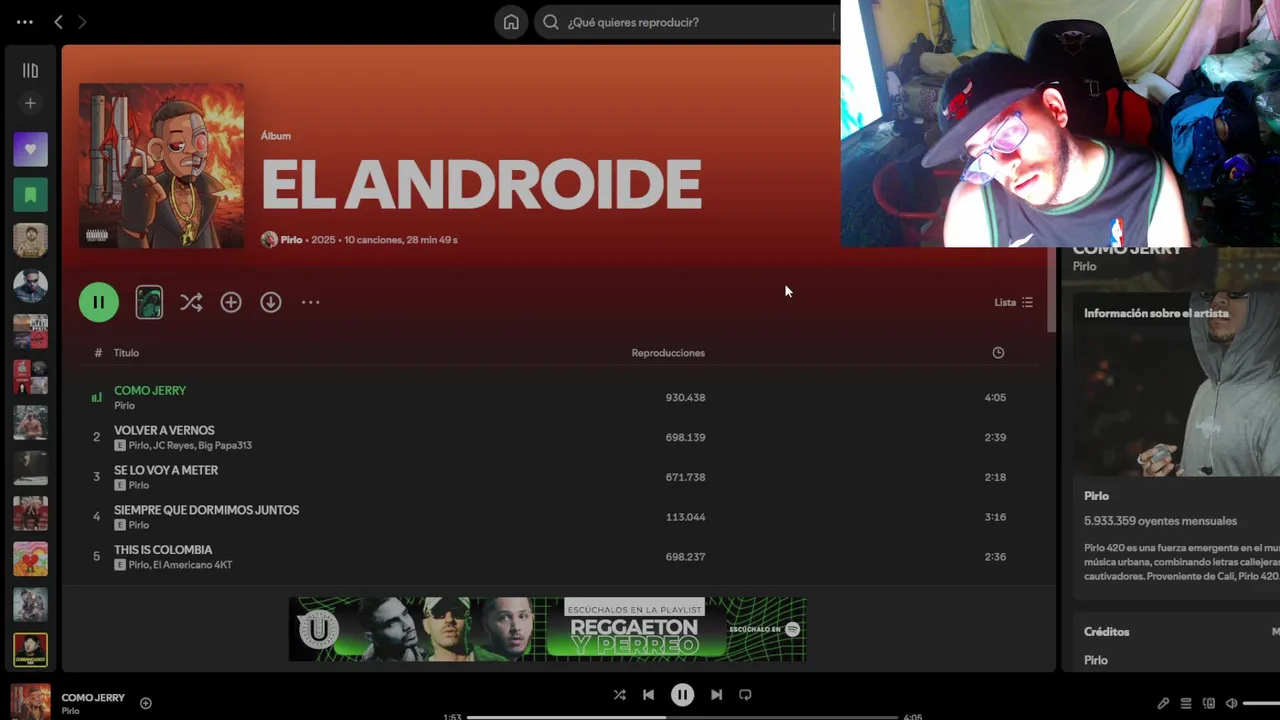Create a playlist with the plus icon
The image size is (1280, 720).
30,103
